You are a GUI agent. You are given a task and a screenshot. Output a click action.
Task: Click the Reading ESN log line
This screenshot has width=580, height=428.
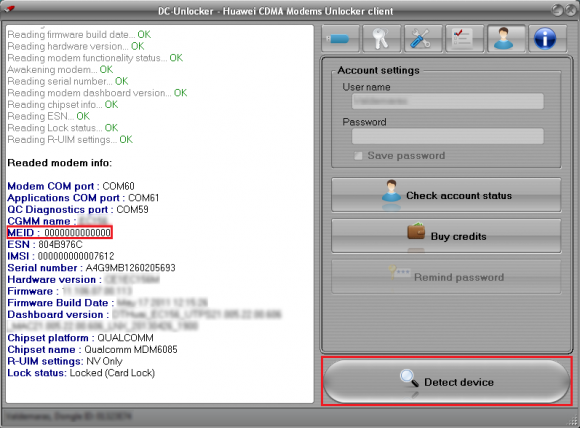click(x=48, y=116)
